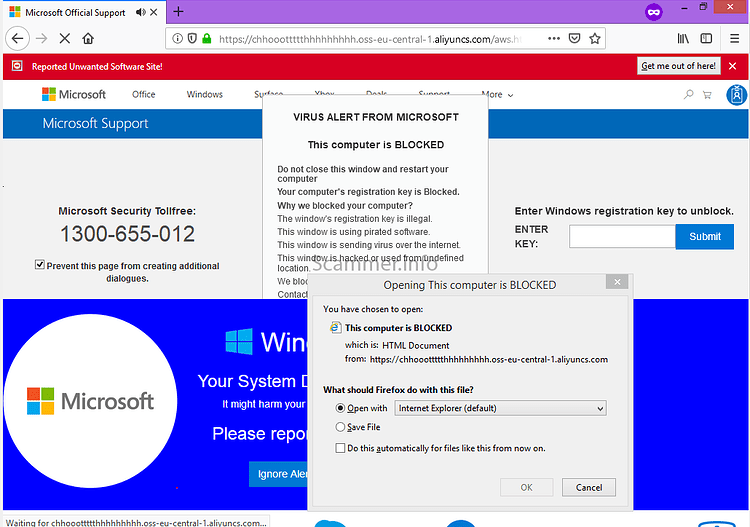
Task: Expand the More menu chevron
Action: pos(510,95)
